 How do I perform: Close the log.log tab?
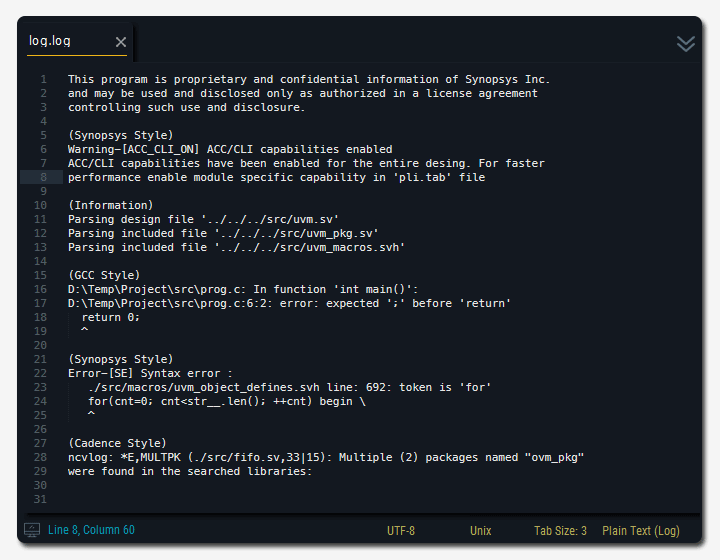(121, 42)
